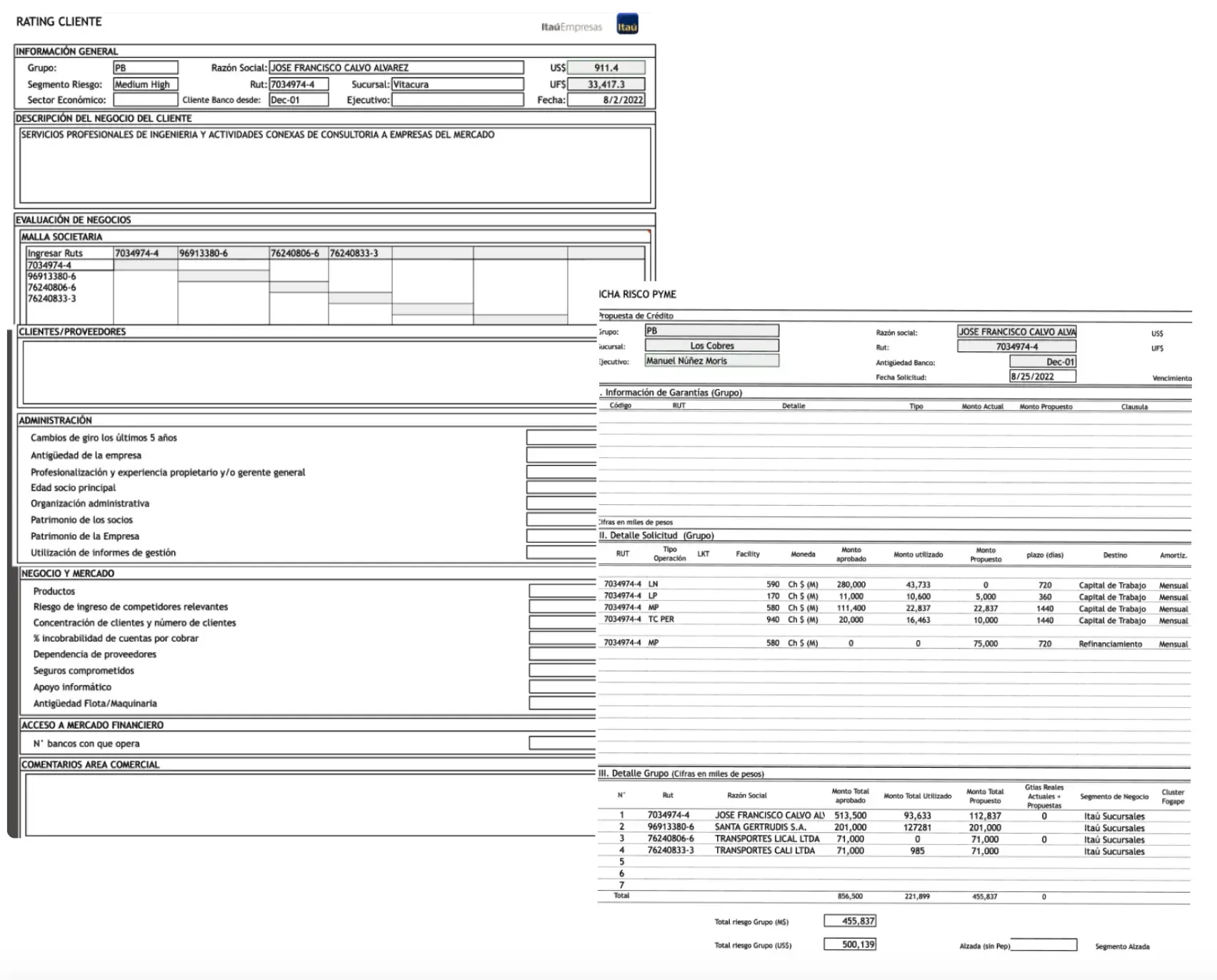
Task: Click field for Antigüedad de la empresa
Action: tap(561, 455)
